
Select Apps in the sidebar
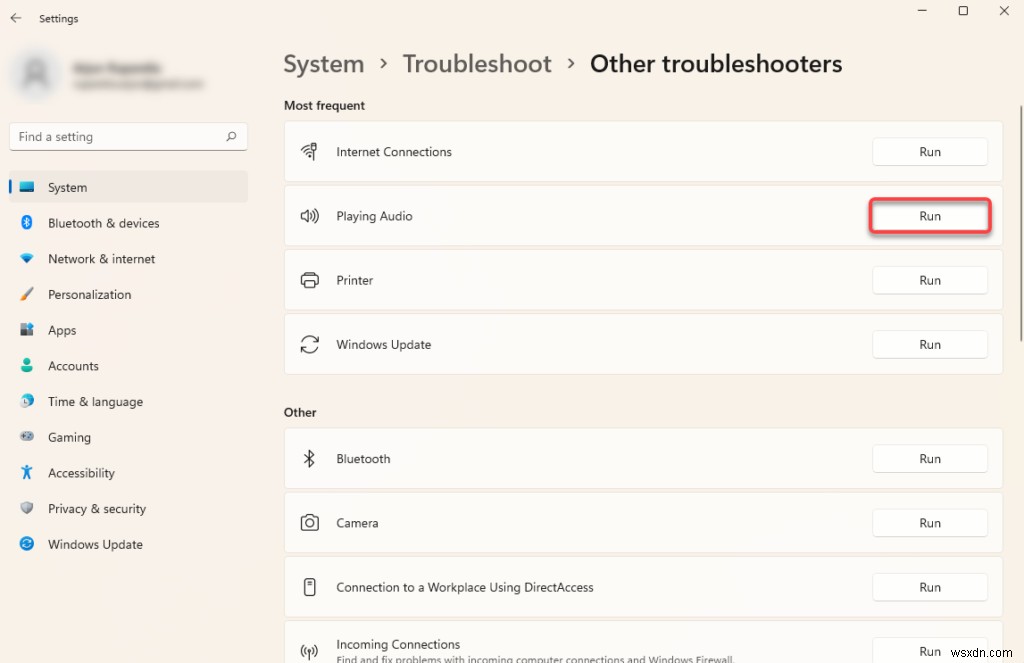coord(62,330)
